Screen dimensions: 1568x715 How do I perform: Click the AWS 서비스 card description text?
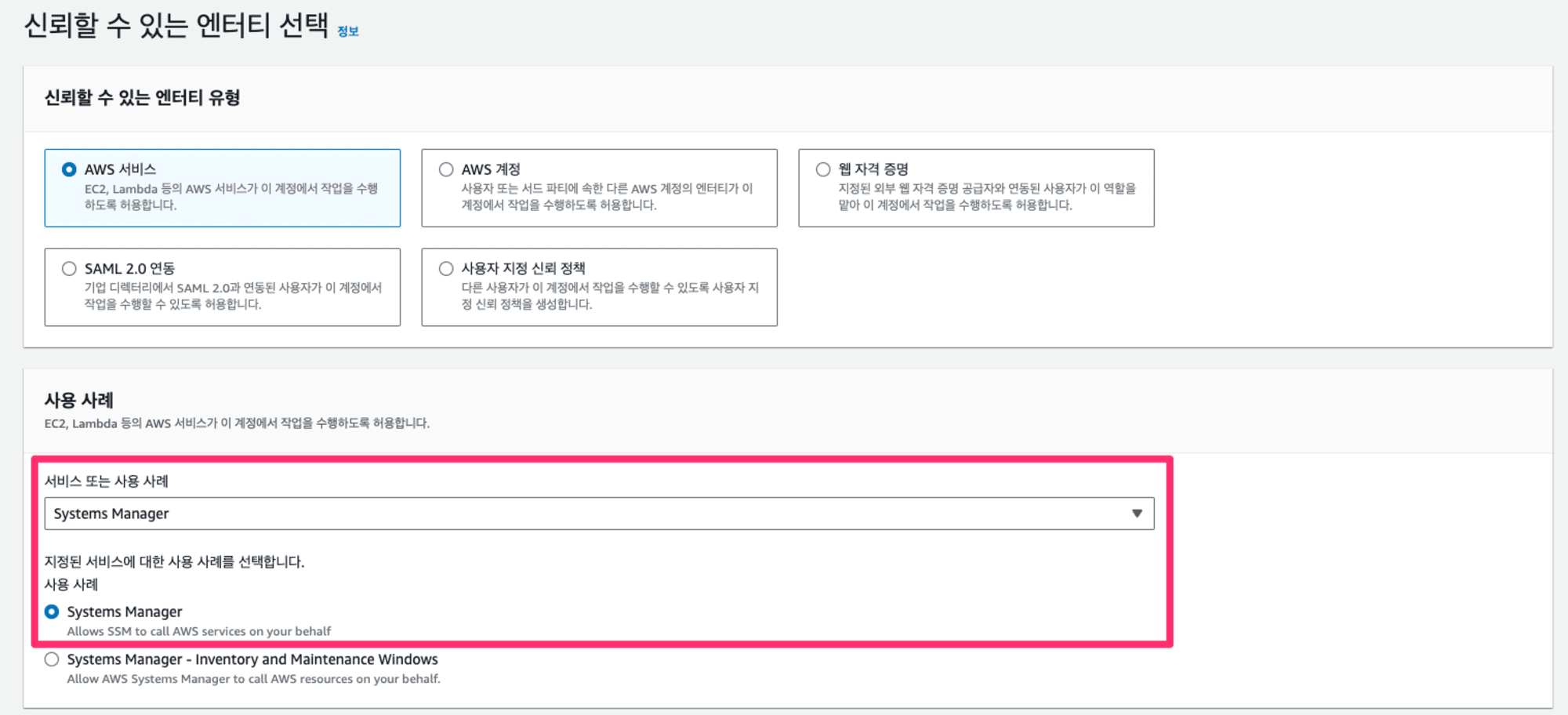tap(231, 197)
